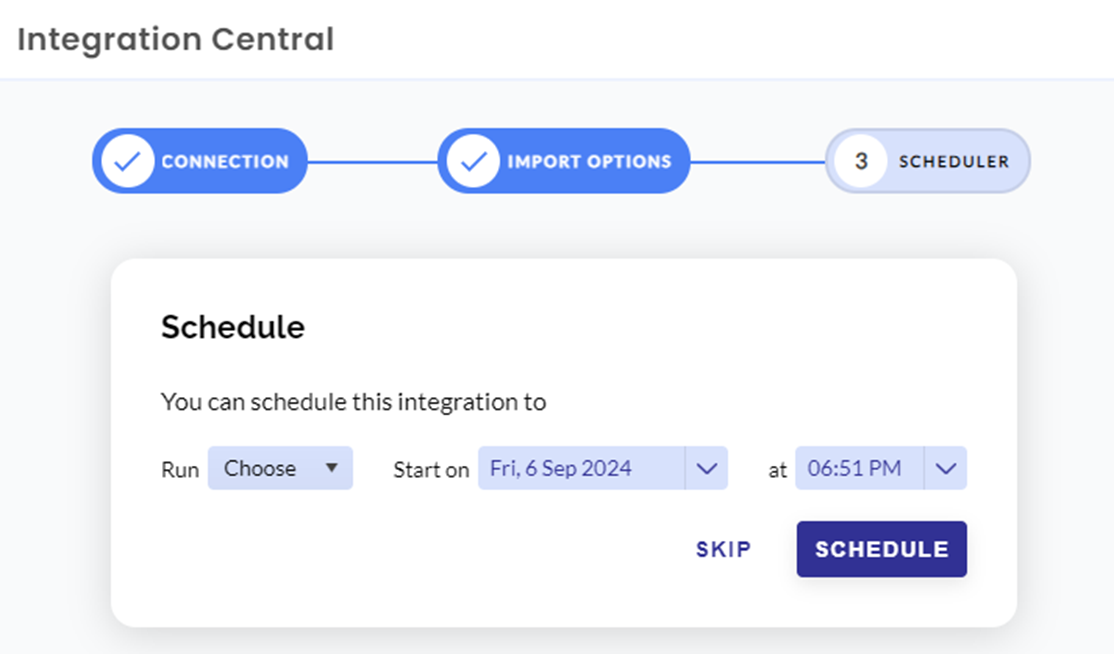Screen dimensions: 1114x654
Task: Select the step 3 number circle
Action: [860, 161]
